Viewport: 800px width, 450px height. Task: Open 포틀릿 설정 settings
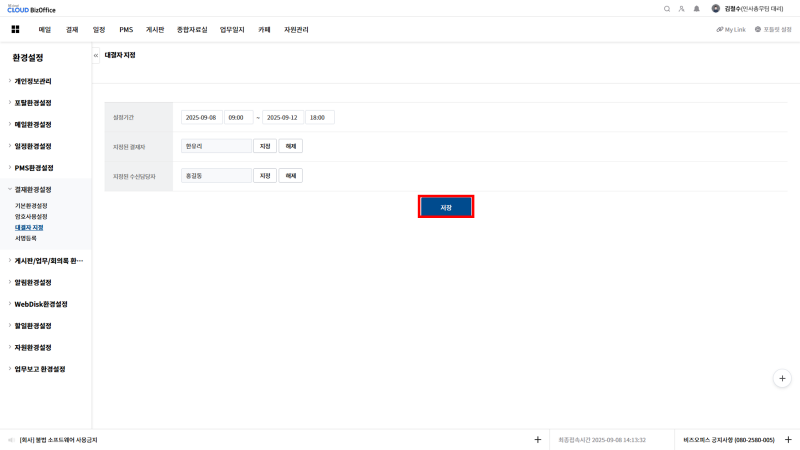[x=773, y=29]
